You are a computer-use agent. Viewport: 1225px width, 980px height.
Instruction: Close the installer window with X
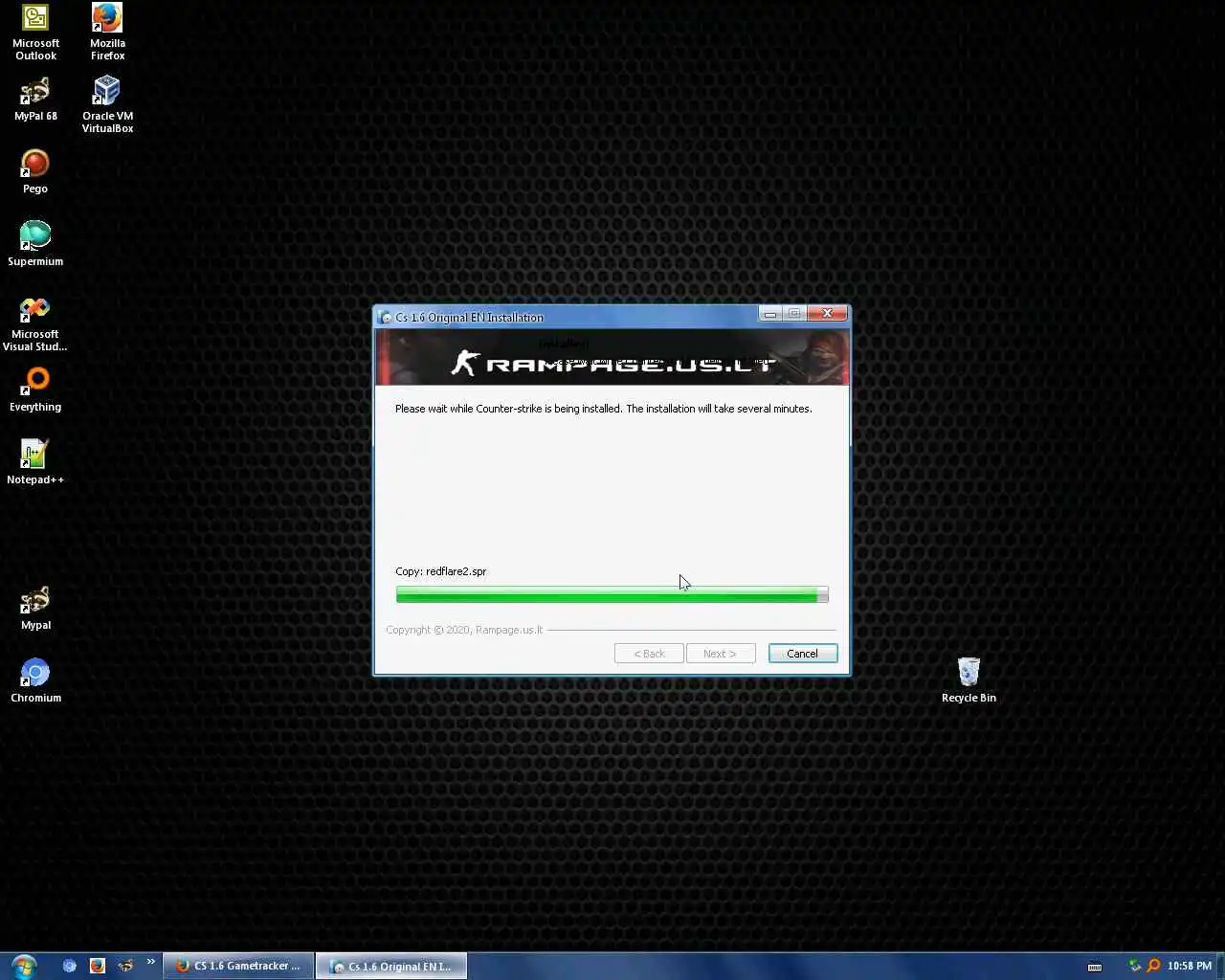click(827, 313)
